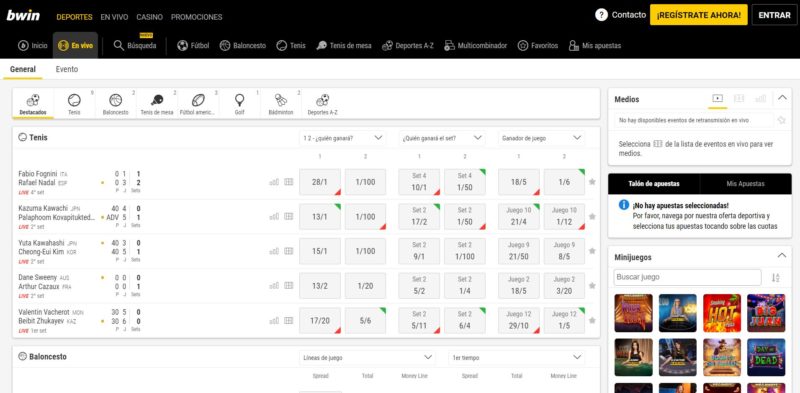
Task: Open EN VIVO top menu
Action: click(114, 17)
